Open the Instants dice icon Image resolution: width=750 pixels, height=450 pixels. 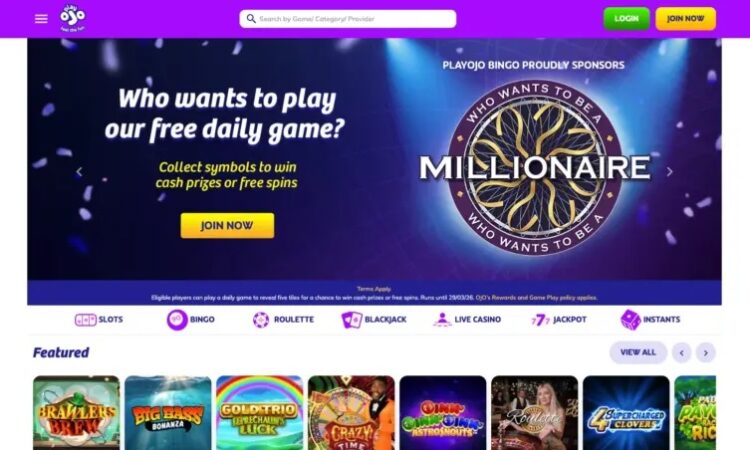point(630,319)
